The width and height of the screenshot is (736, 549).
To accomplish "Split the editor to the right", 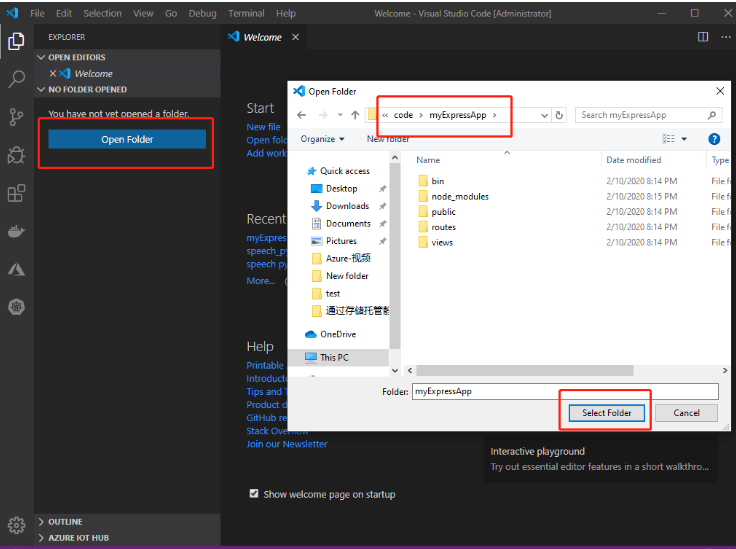I will coord(703,37).
